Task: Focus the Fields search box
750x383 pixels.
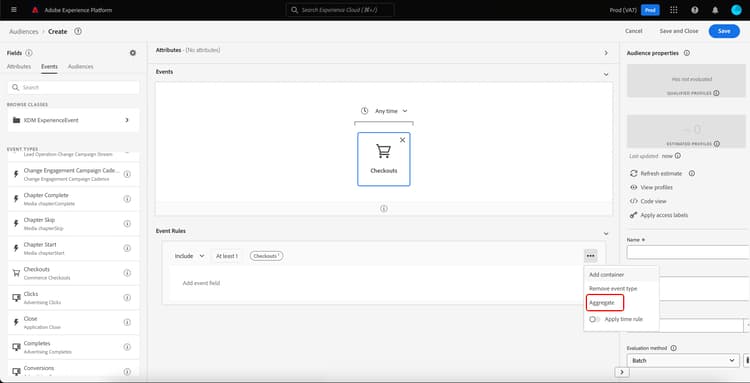Action: [x=74, y=88]
